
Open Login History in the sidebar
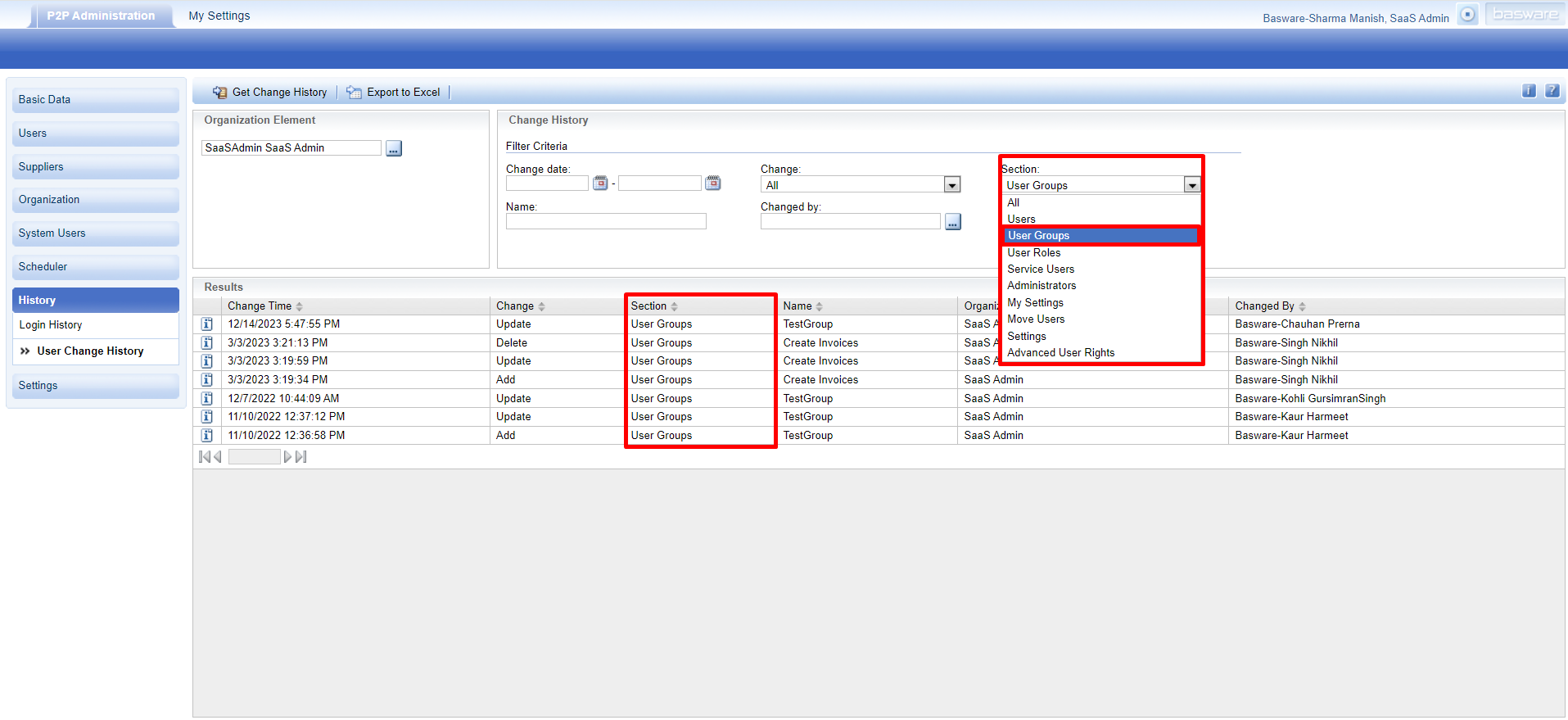tap(51, 325)
